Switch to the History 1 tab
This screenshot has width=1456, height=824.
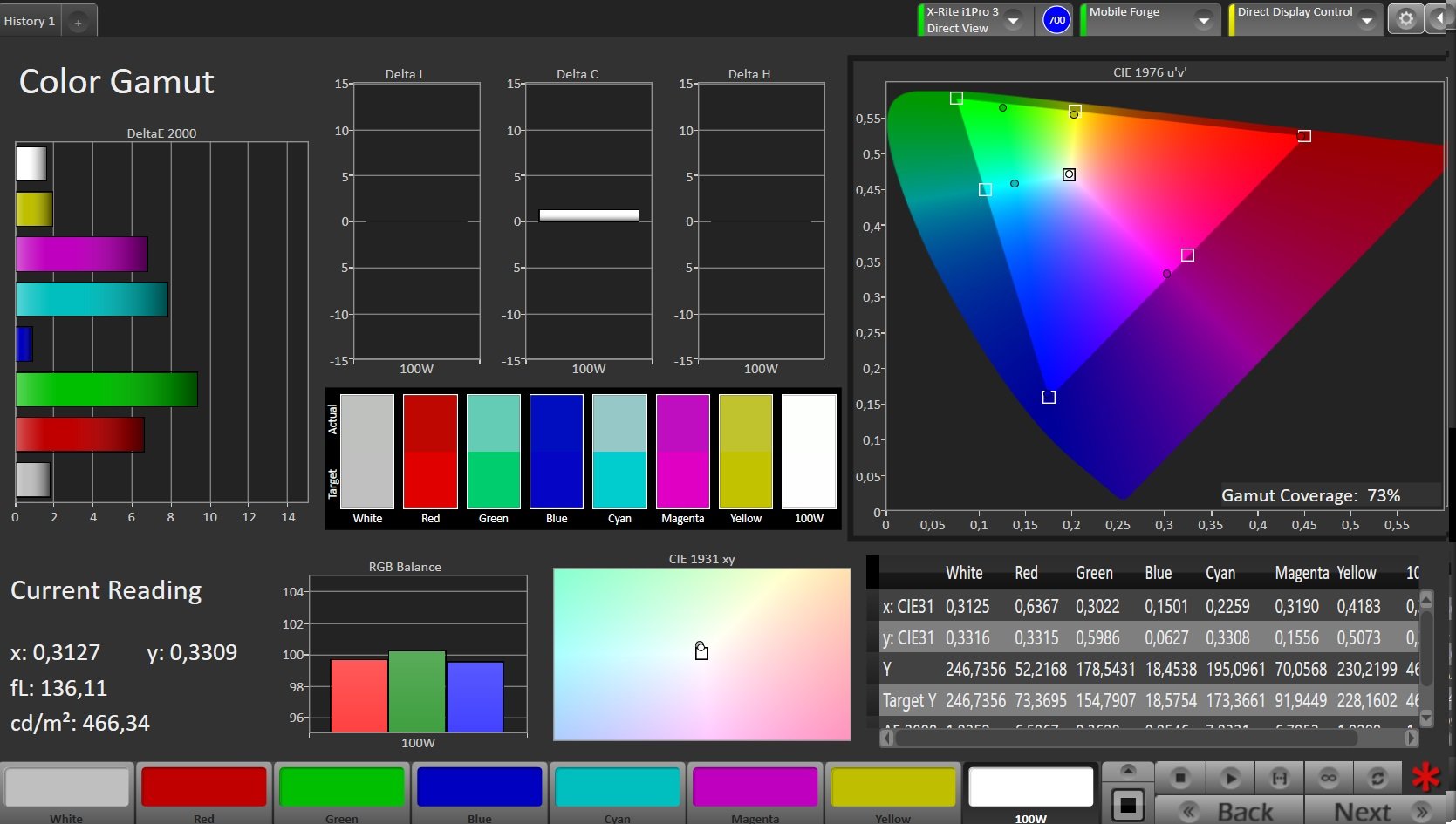[31, 21]
